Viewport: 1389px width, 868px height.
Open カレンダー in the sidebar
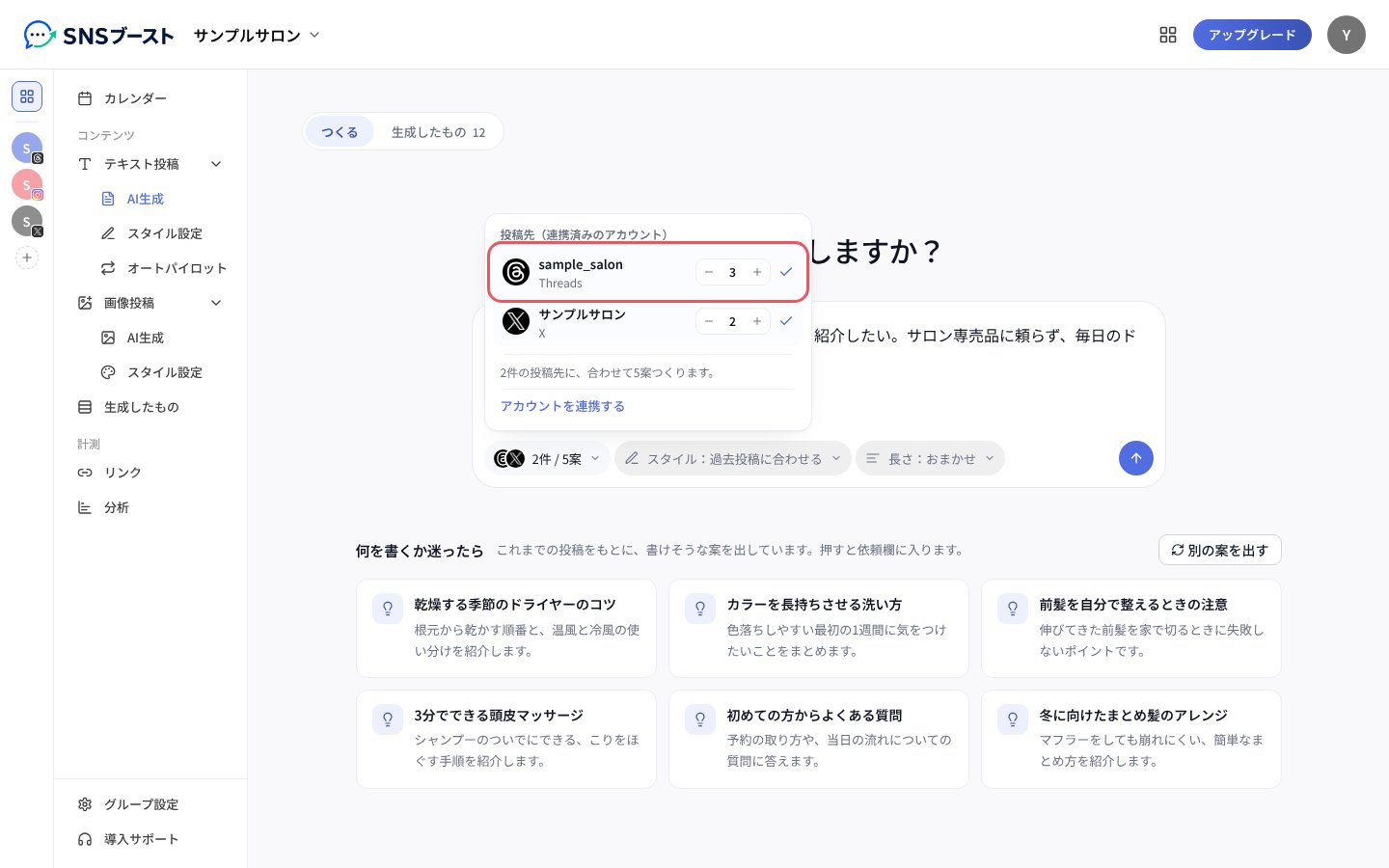tap(150, 98)
